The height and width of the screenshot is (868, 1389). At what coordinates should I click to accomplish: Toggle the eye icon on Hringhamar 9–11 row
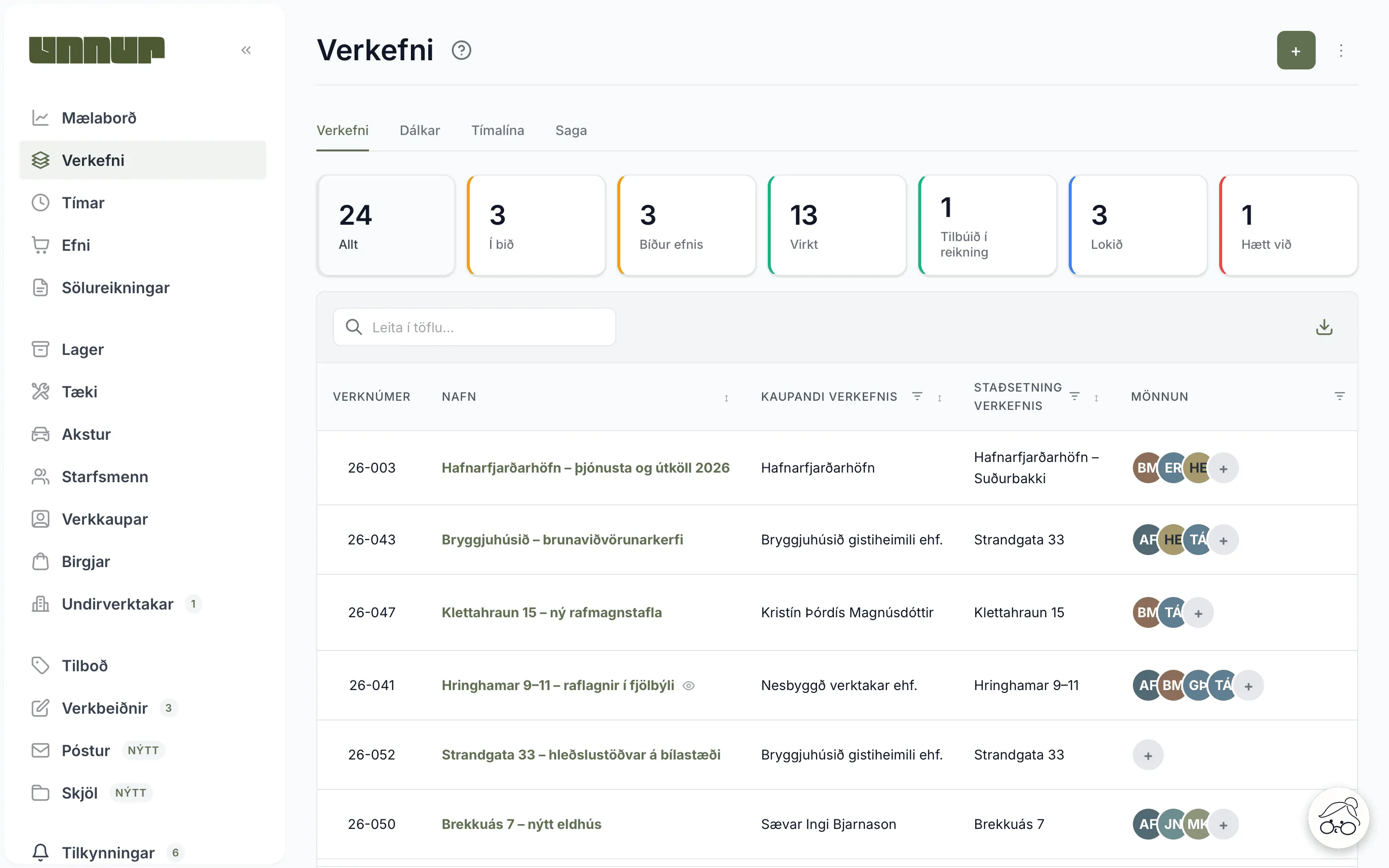[689, 685]
